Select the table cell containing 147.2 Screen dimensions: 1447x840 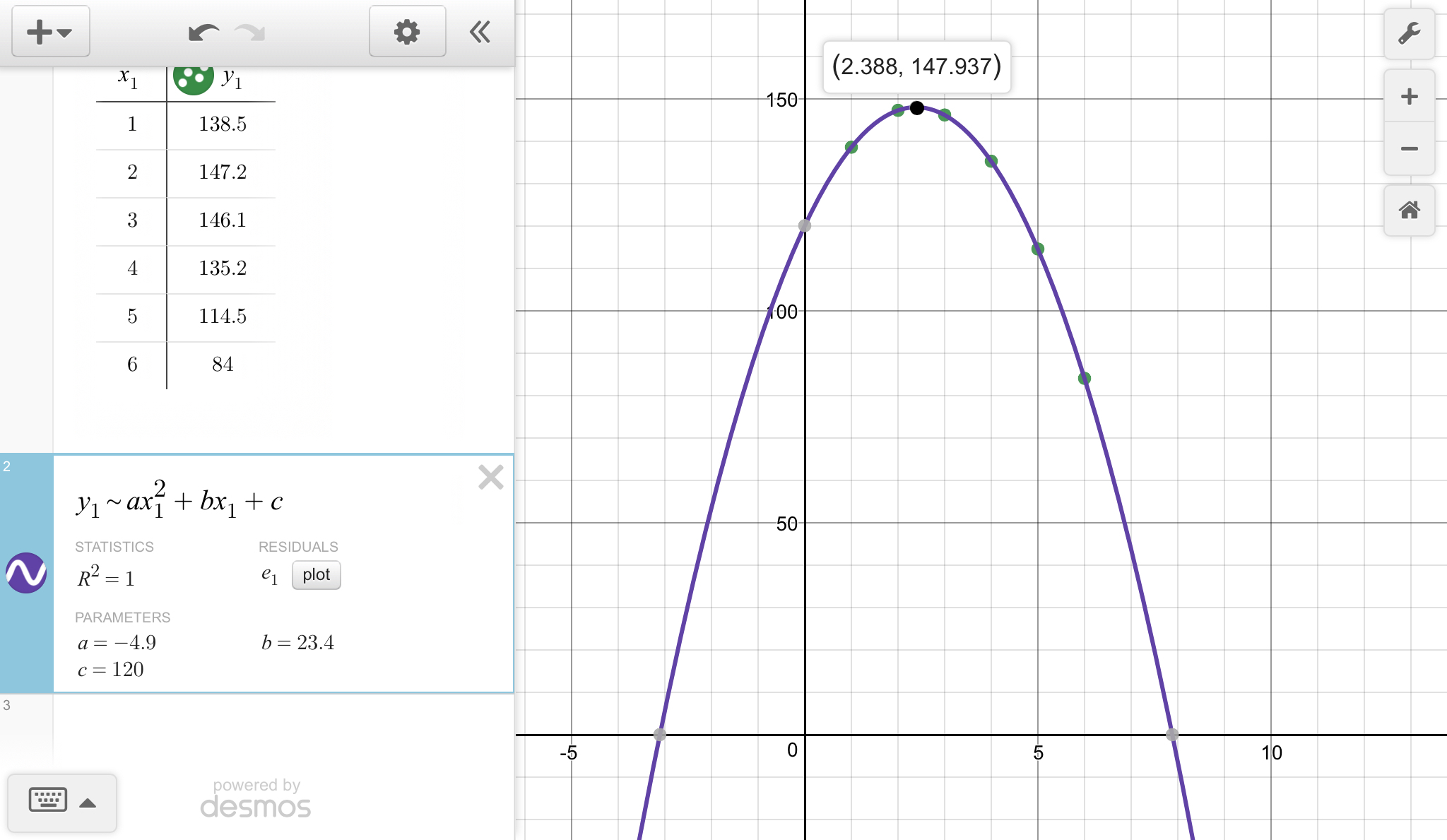222,172
